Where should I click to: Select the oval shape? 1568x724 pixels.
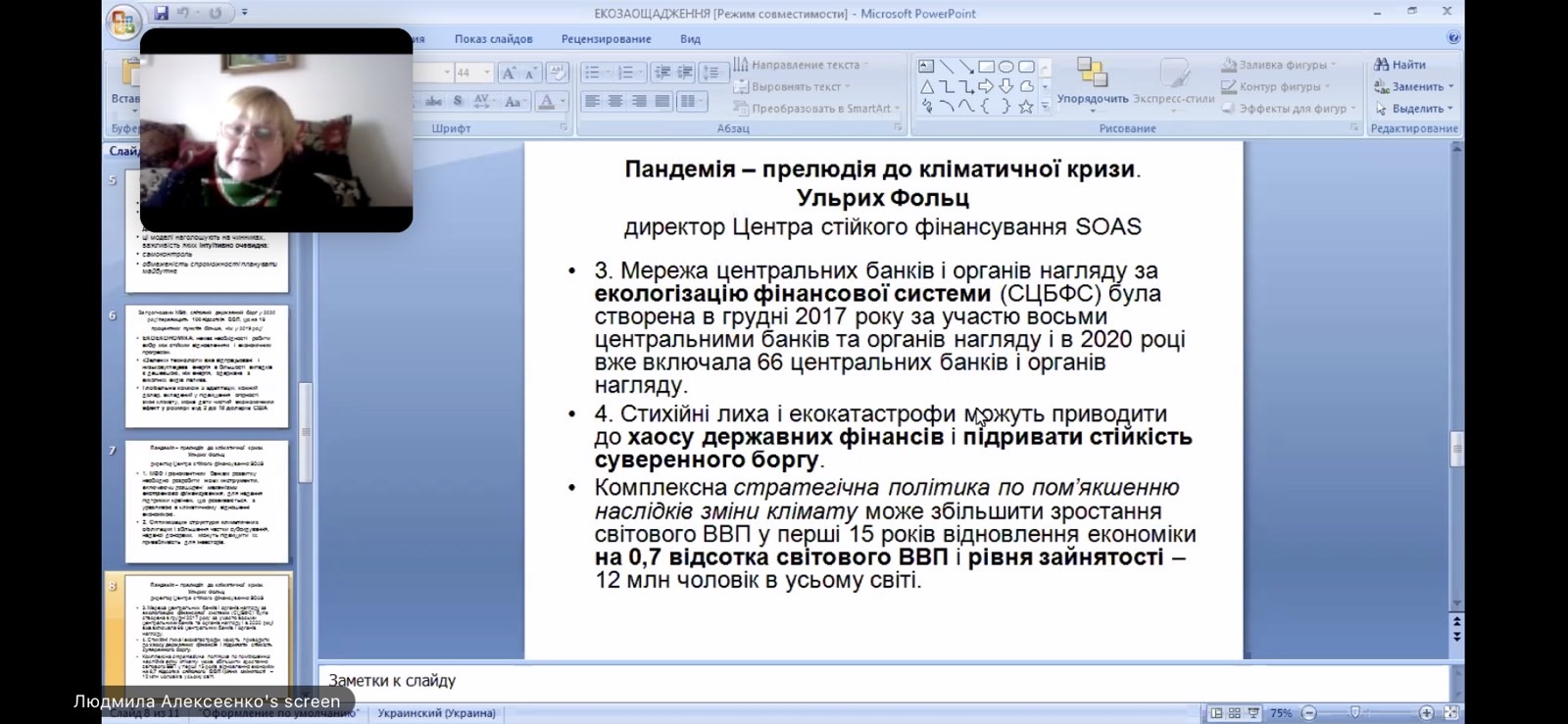pos(1005,67)
